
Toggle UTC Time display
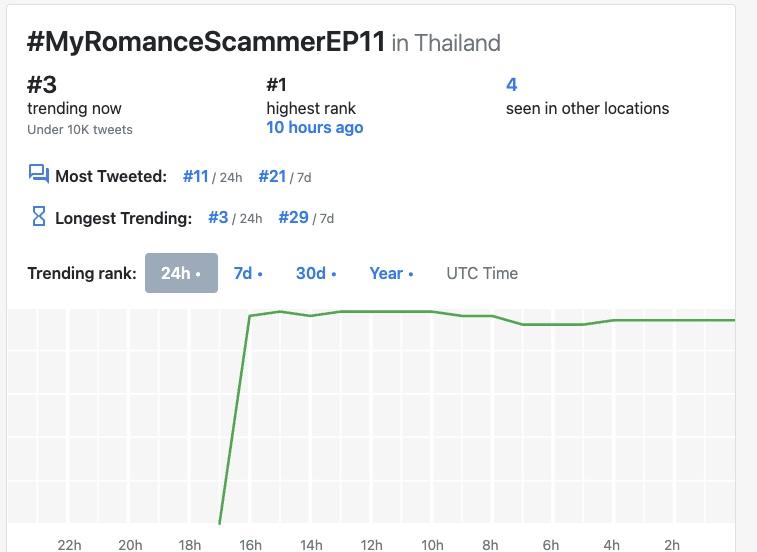pos(482,273)
